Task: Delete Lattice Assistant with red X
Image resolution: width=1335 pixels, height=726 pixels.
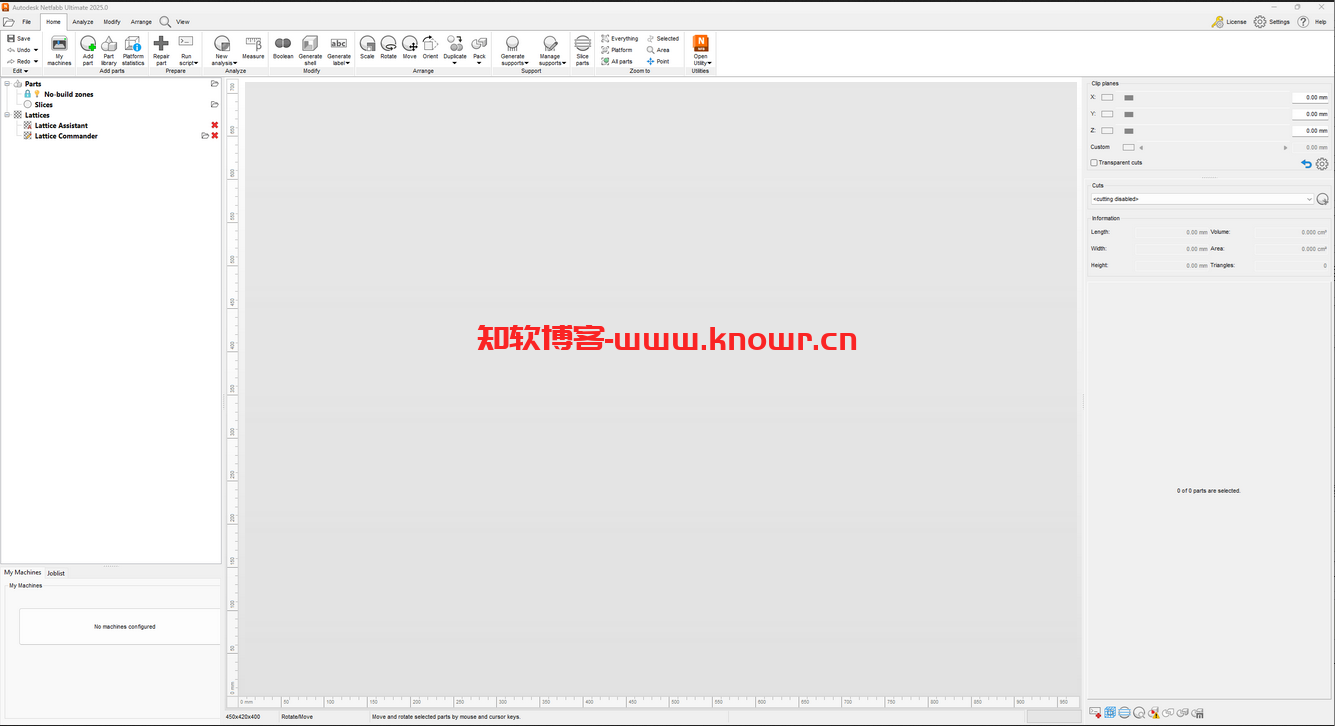Action: (x=214, y=125)
